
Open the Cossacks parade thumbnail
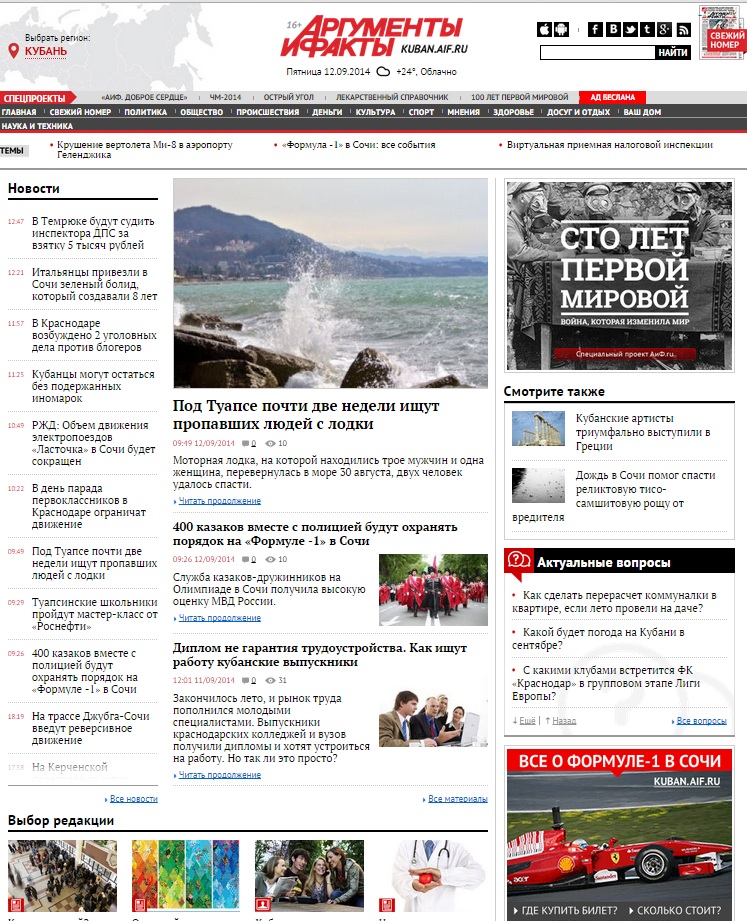pos(433,590)
